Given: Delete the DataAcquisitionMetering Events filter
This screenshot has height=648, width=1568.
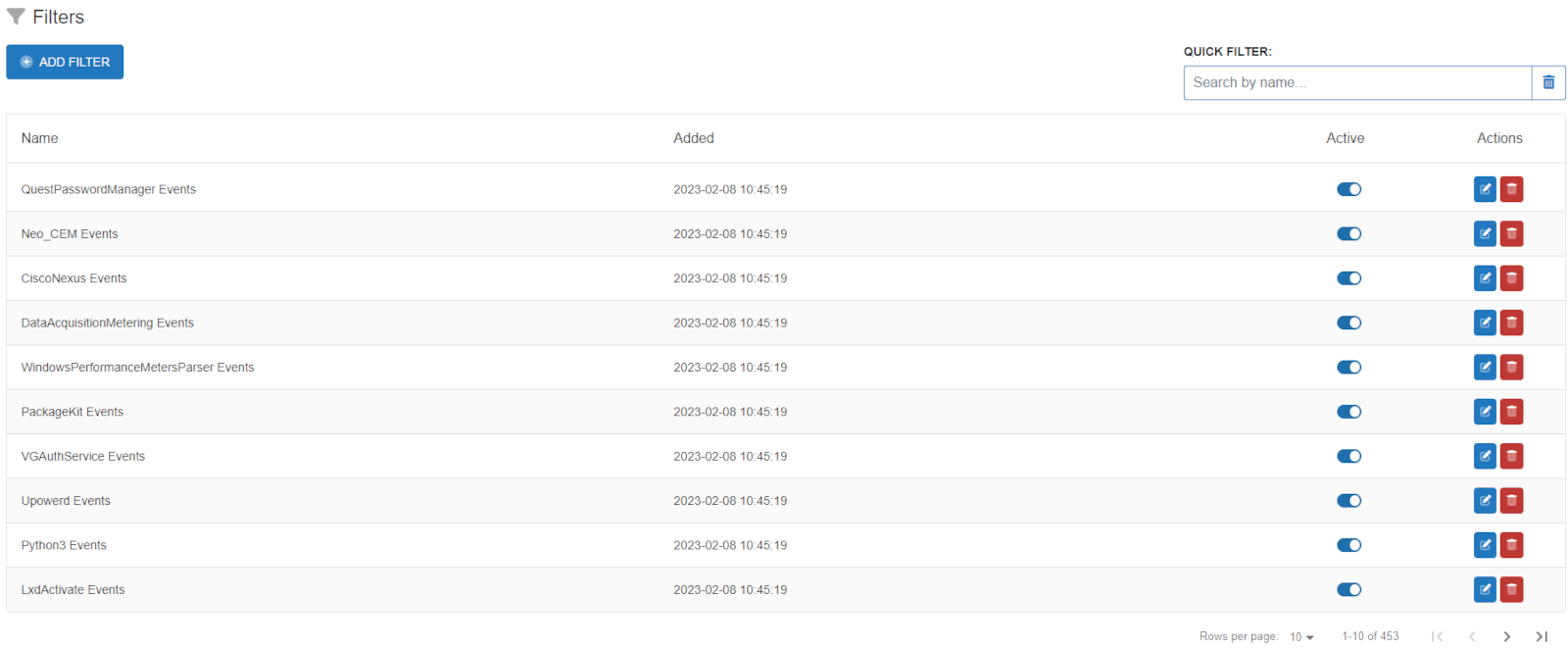Looking at the screenshot, I should pyautogui.click(x=1511, y=323).
